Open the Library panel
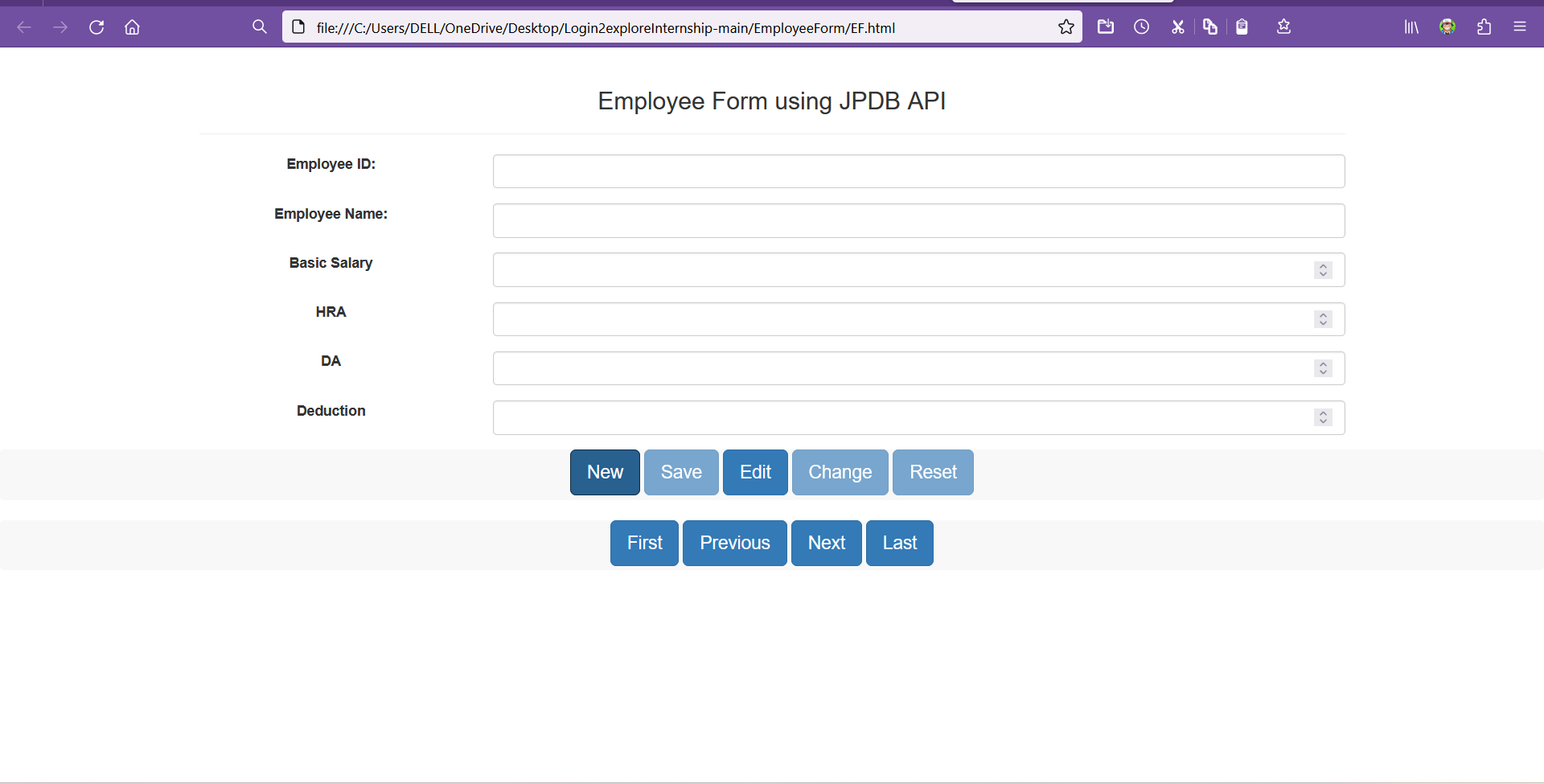 1411,27
